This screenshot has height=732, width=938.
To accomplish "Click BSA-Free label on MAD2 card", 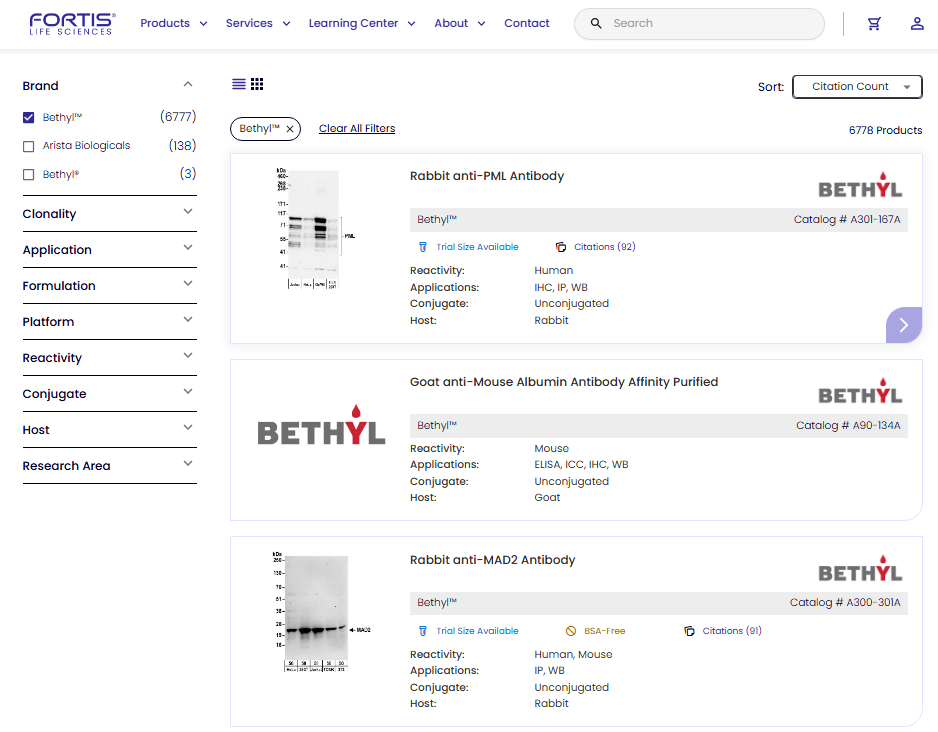I will pos(604,631).
